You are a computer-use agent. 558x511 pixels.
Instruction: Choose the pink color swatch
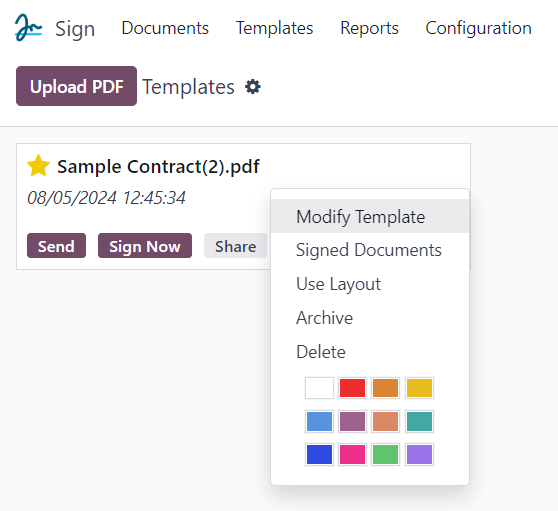coord(352,454)
